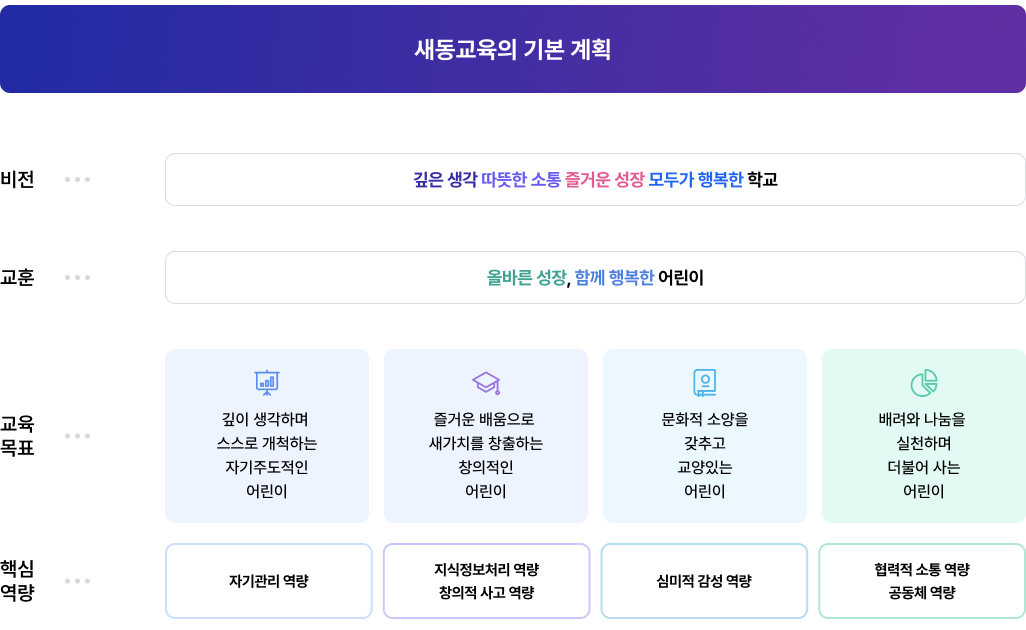Click the pie chart icon
Viewport: 1026px width, 630px height.
(x=924, y=382)
